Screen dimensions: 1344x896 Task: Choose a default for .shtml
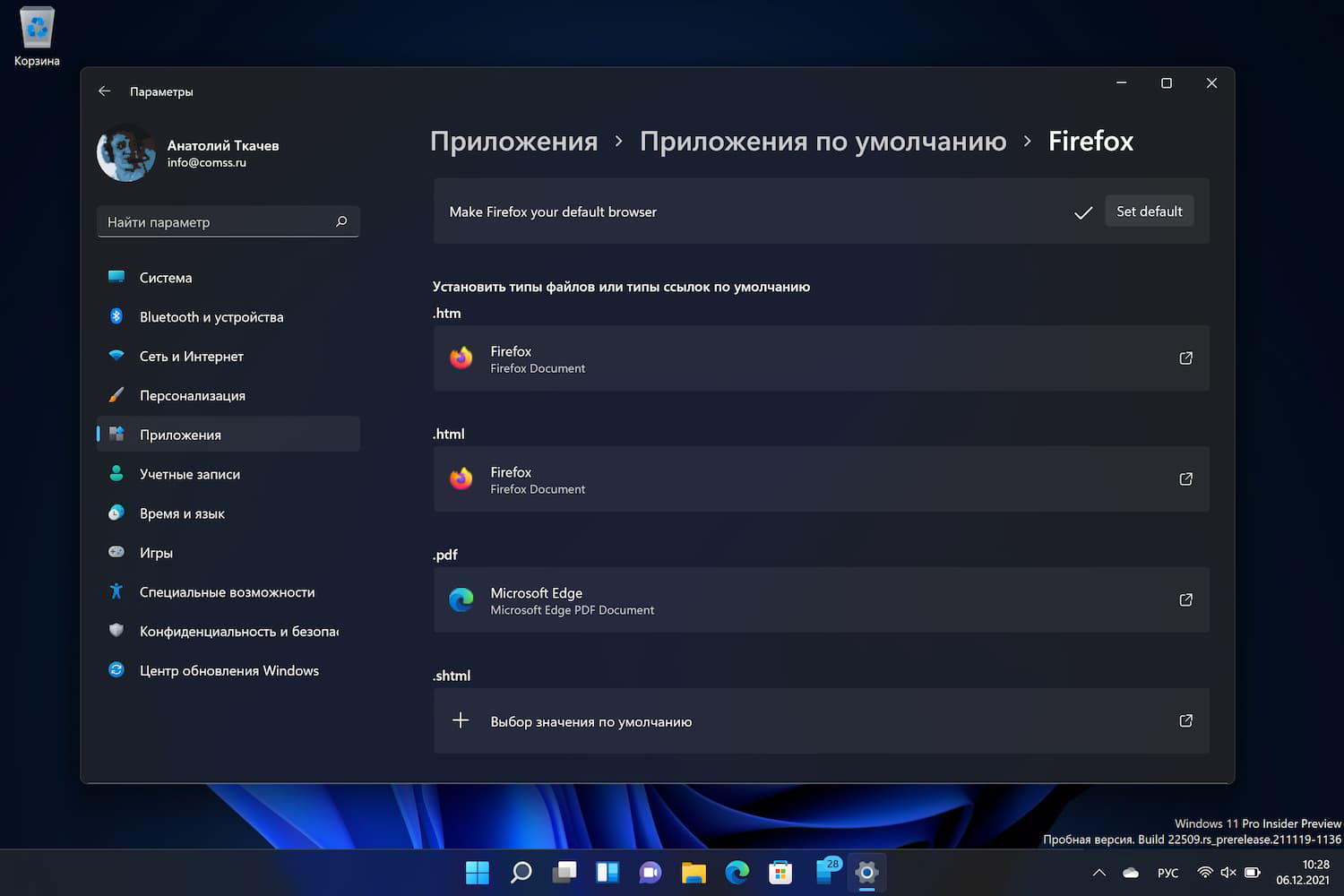pyautogui.click(x=822, y=721)
